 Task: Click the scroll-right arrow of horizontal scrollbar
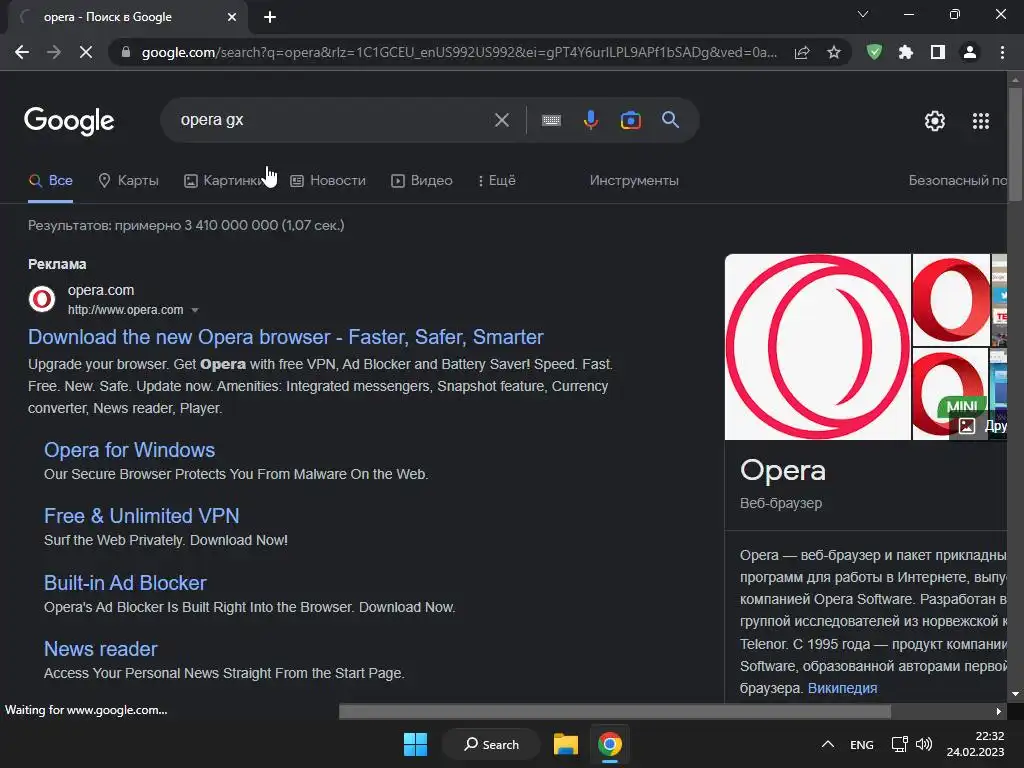[x=998, y=711]
